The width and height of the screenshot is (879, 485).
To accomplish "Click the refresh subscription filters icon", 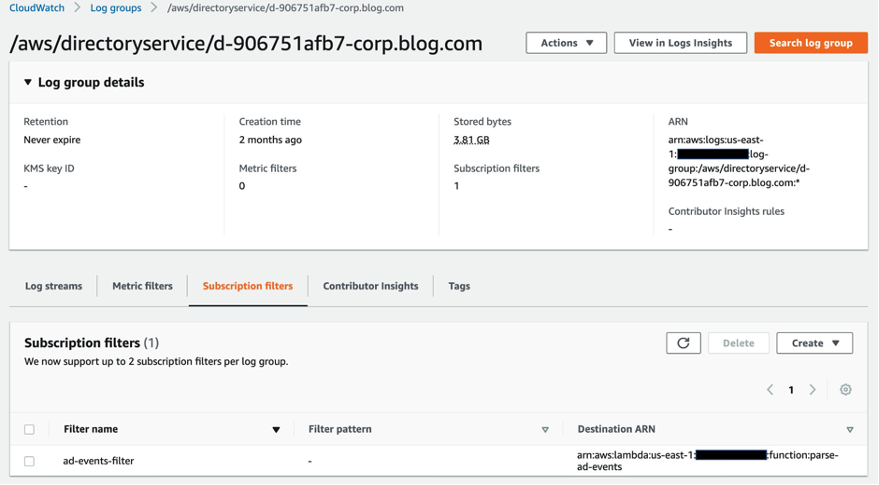I will pos(683,343).
